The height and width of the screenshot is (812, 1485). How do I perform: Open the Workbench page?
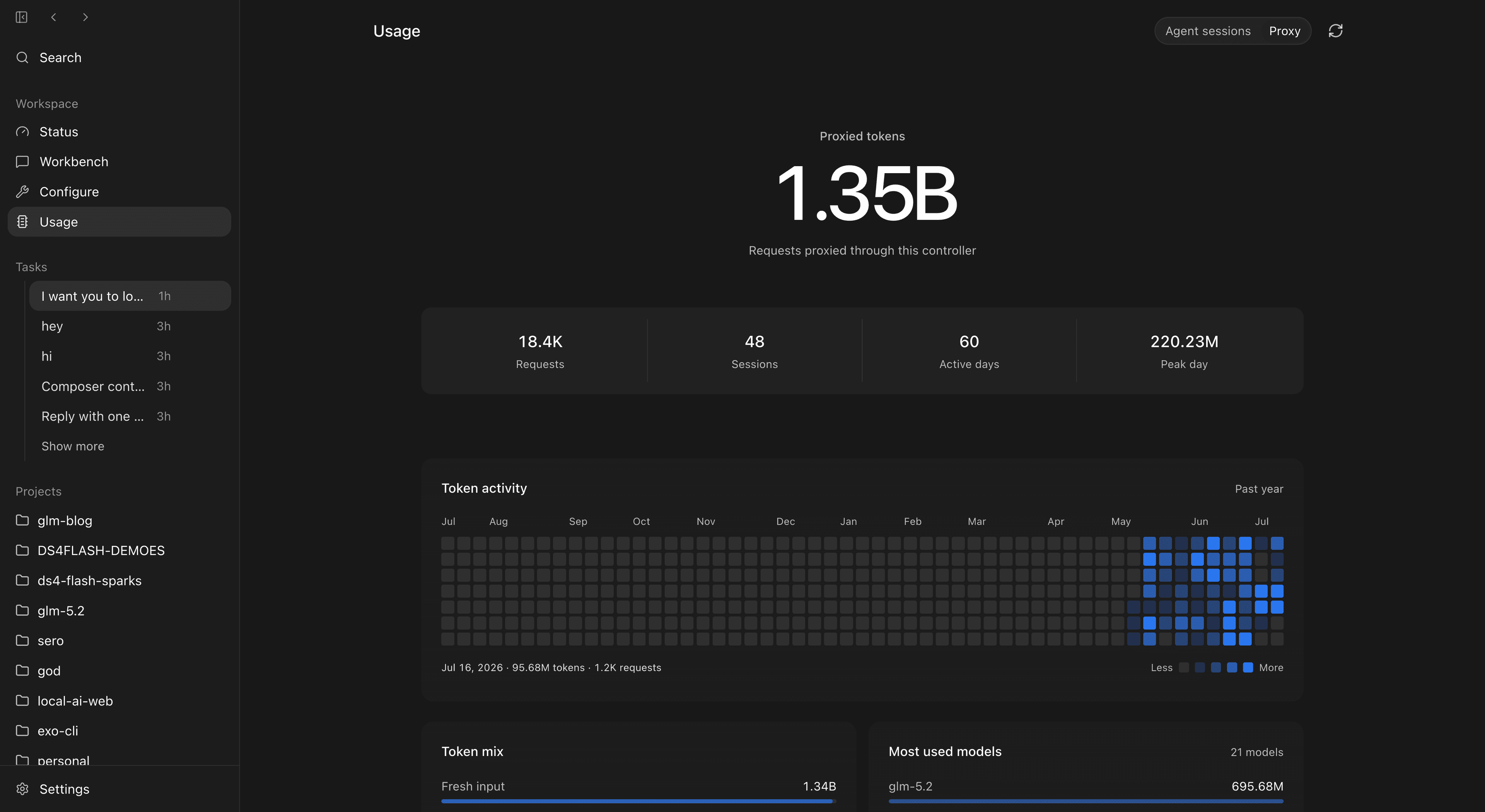point(119,162)
